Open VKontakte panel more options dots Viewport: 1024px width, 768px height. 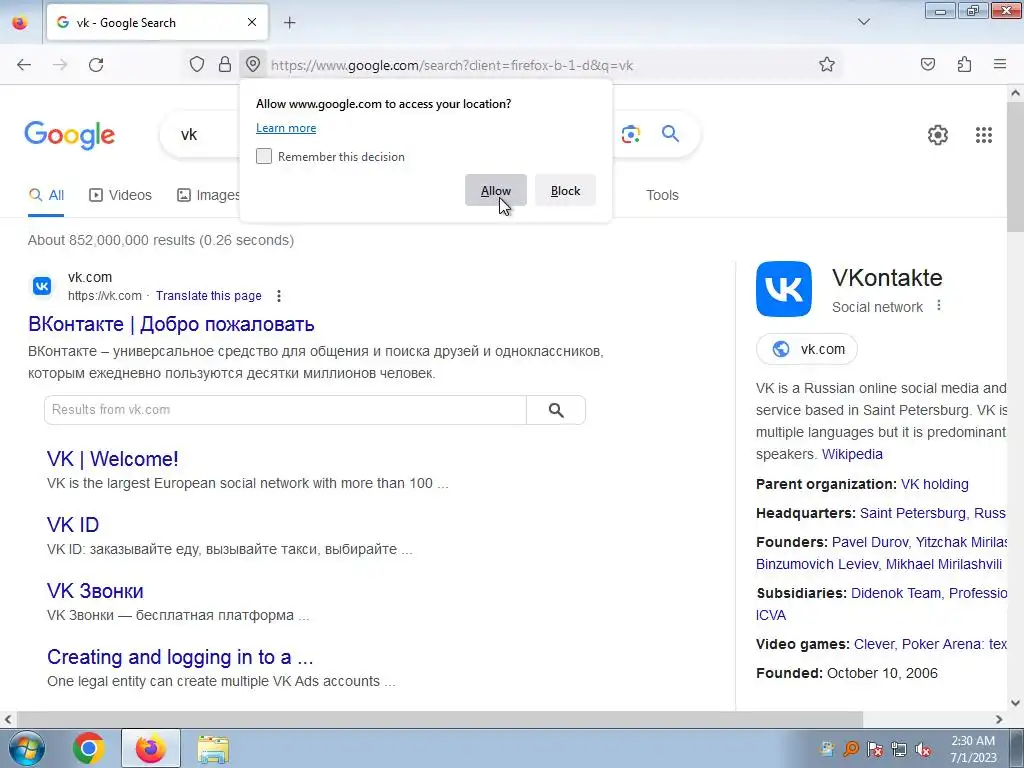pyautogui.click(x=938, y=305)
